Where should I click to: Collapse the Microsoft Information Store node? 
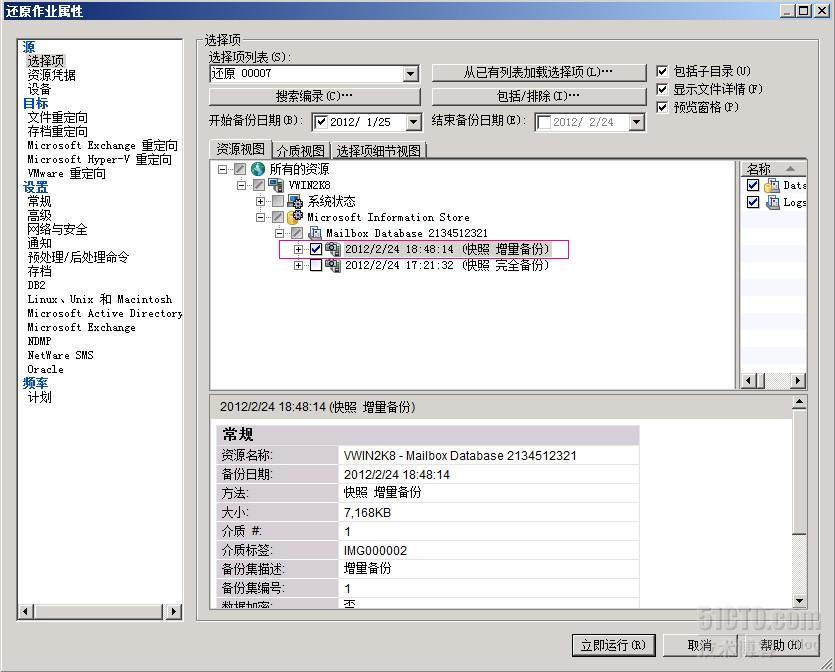(x=260, y=217)
